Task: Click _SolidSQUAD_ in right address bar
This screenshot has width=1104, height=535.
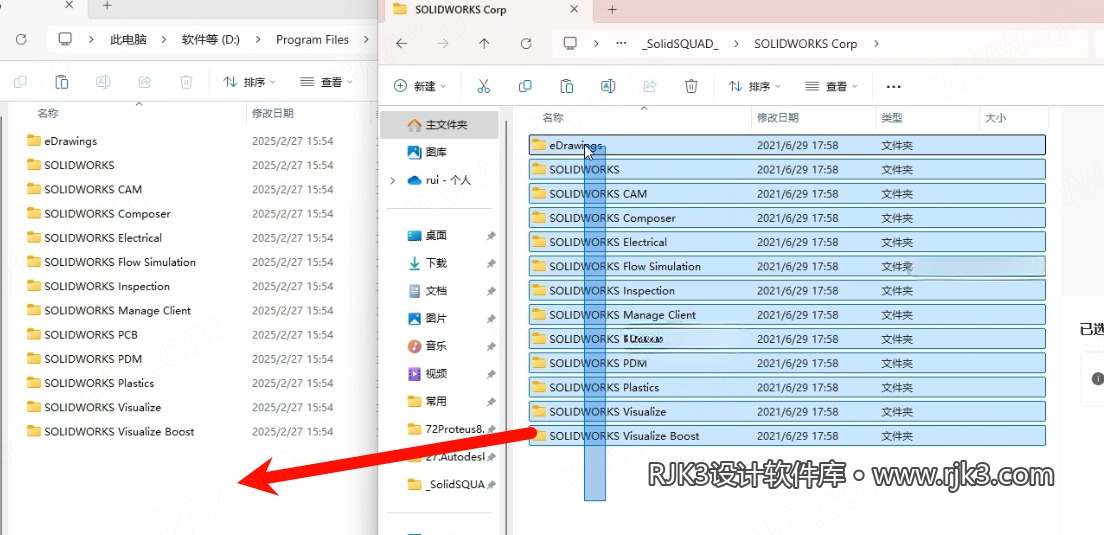Action: pyautogui.click(x=680, y=44)
